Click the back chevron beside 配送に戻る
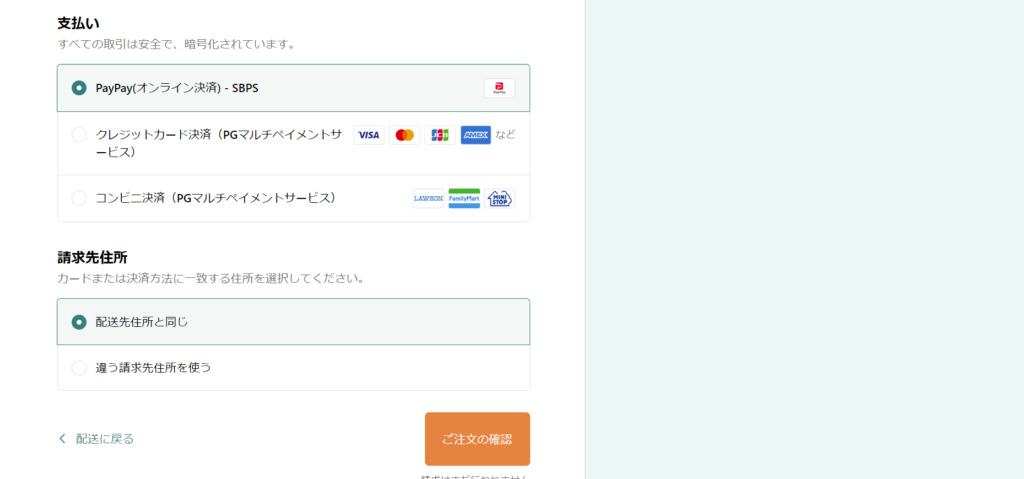Viewport: 1024px width, 479px height. (x=63, y=439)
